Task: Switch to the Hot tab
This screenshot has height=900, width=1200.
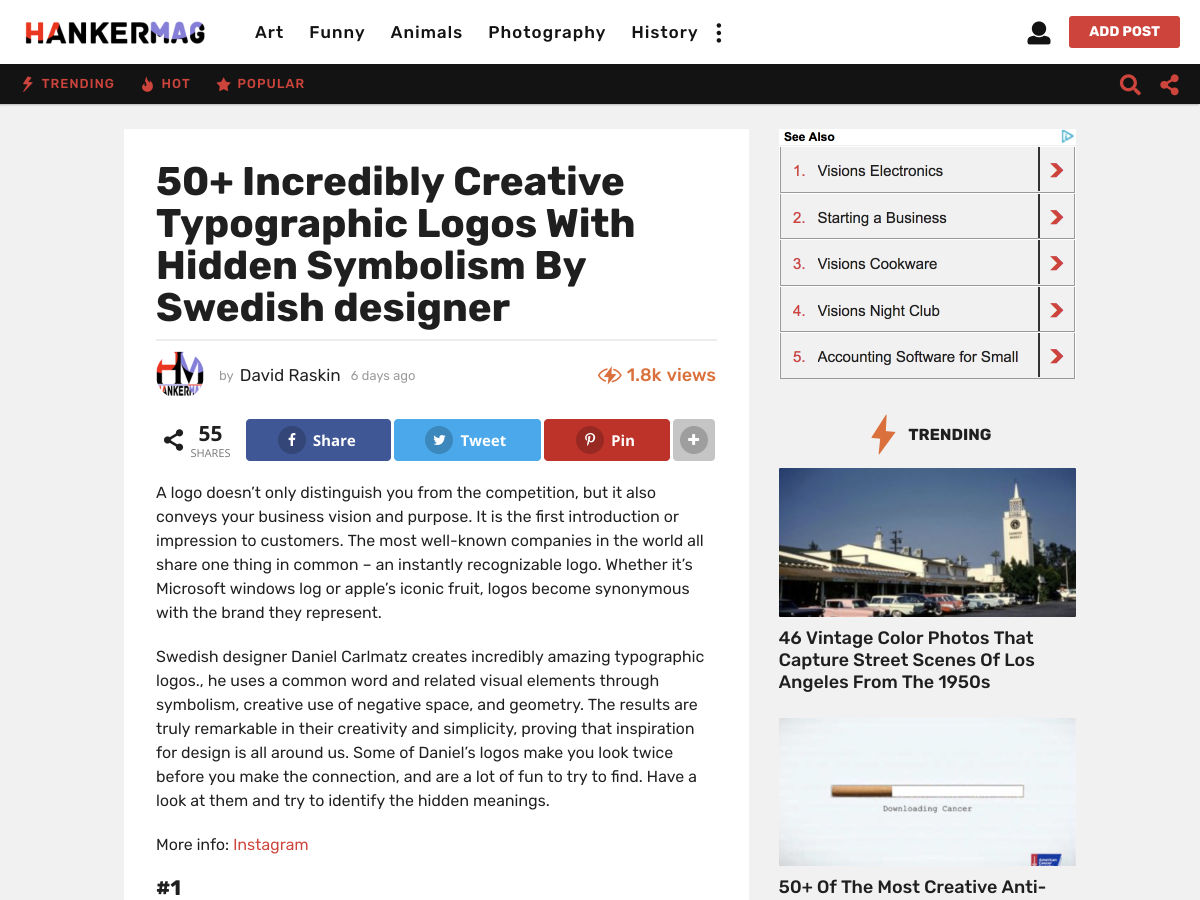Action: [165, 84]
